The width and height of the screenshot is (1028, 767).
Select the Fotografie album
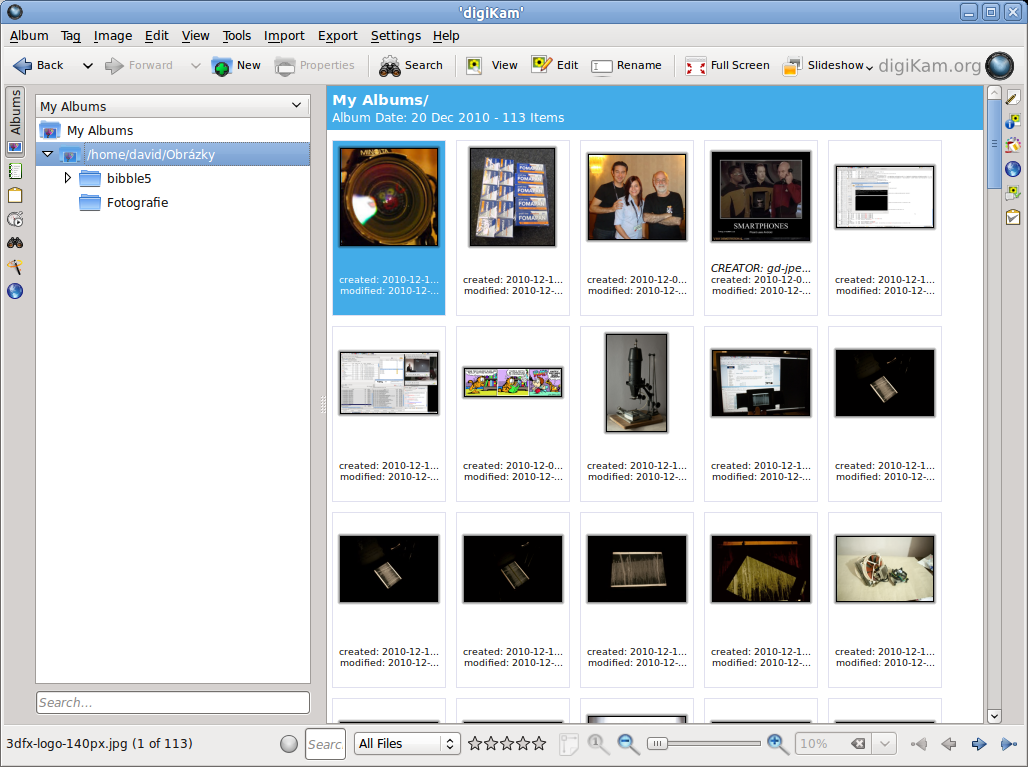coord(137,203)
